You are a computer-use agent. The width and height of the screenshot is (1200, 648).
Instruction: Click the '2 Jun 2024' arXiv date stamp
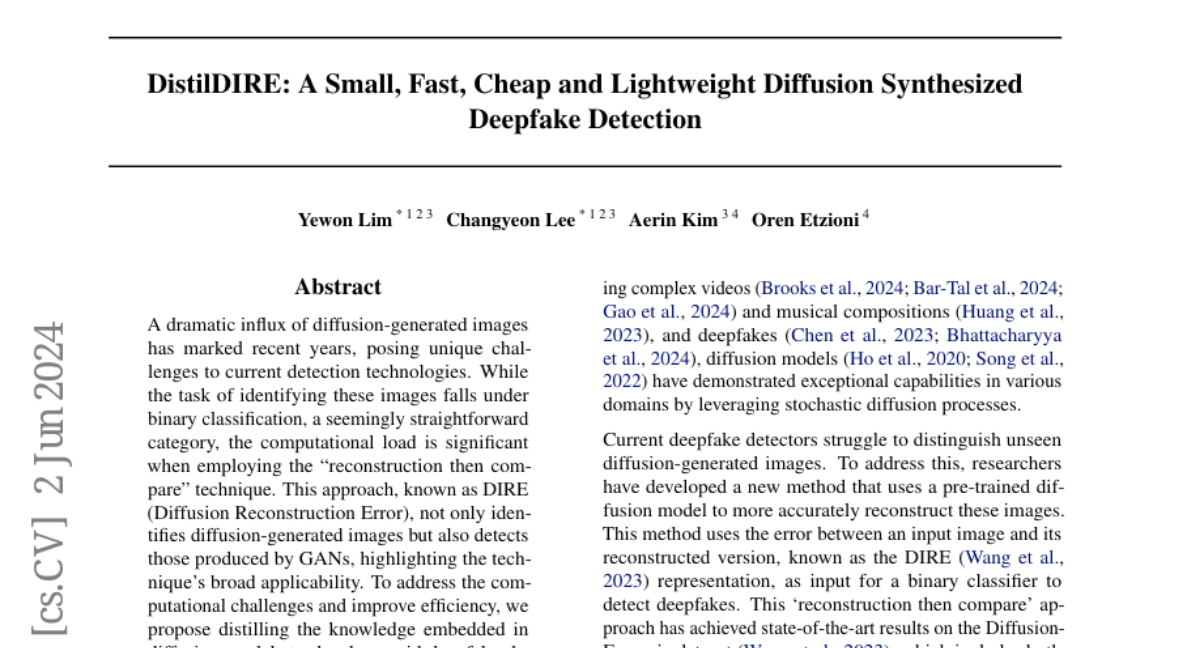click(x=50, y=412)
